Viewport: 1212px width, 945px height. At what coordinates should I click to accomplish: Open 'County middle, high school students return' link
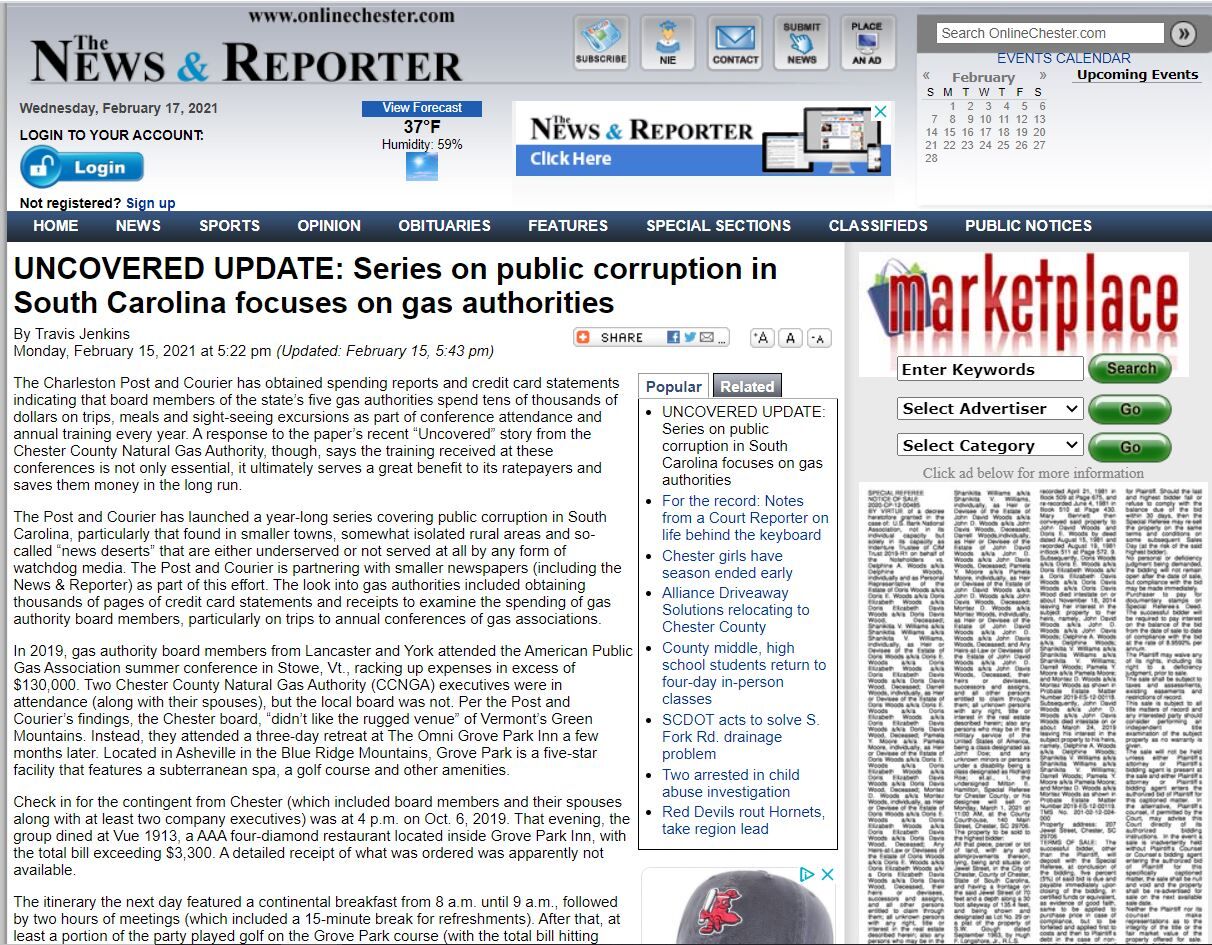click(744, 673)
